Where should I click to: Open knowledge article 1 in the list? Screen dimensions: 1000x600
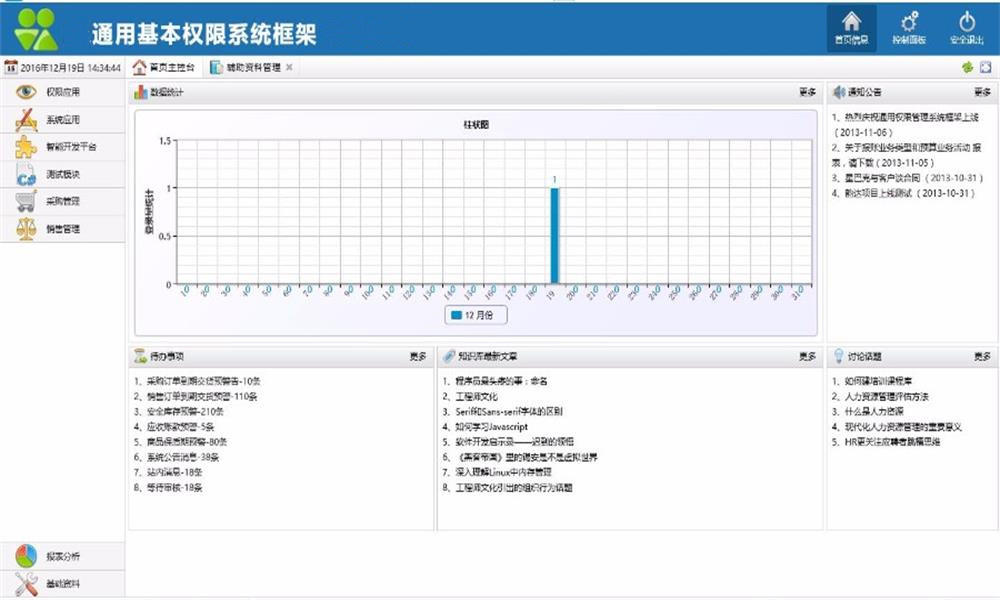[495, 381]
